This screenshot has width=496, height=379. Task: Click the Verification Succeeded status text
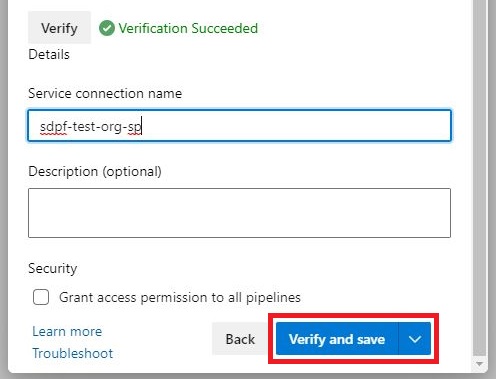tap(188, 28)
